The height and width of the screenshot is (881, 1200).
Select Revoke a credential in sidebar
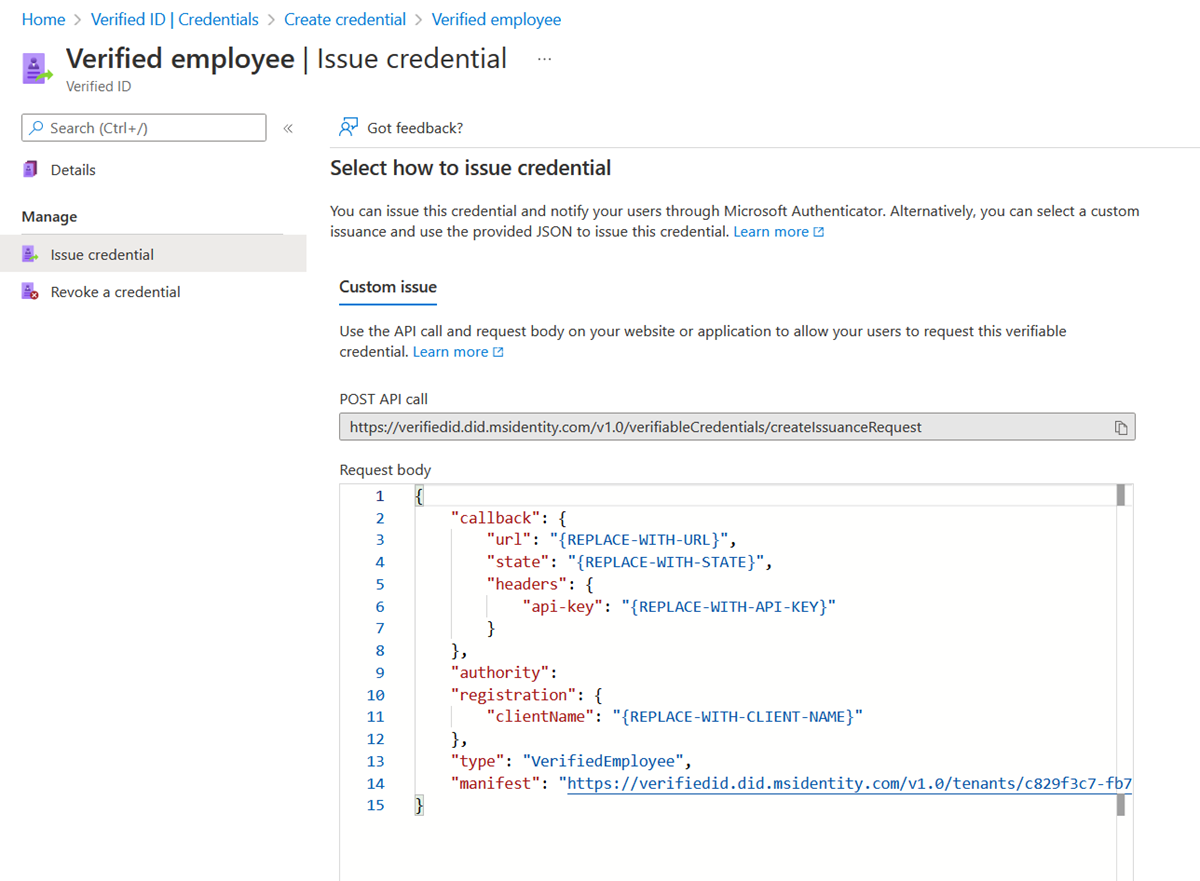116,292
